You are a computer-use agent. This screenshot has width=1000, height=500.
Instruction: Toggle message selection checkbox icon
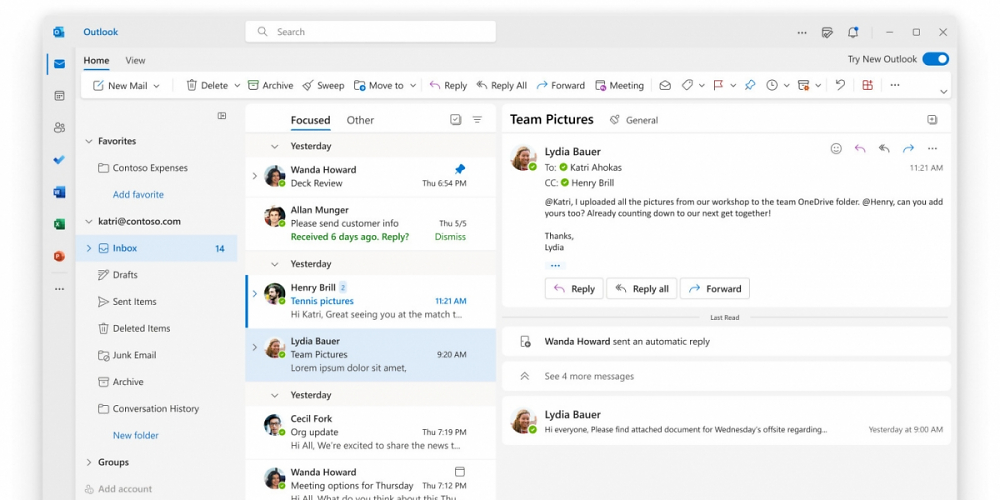click(455, 120)
